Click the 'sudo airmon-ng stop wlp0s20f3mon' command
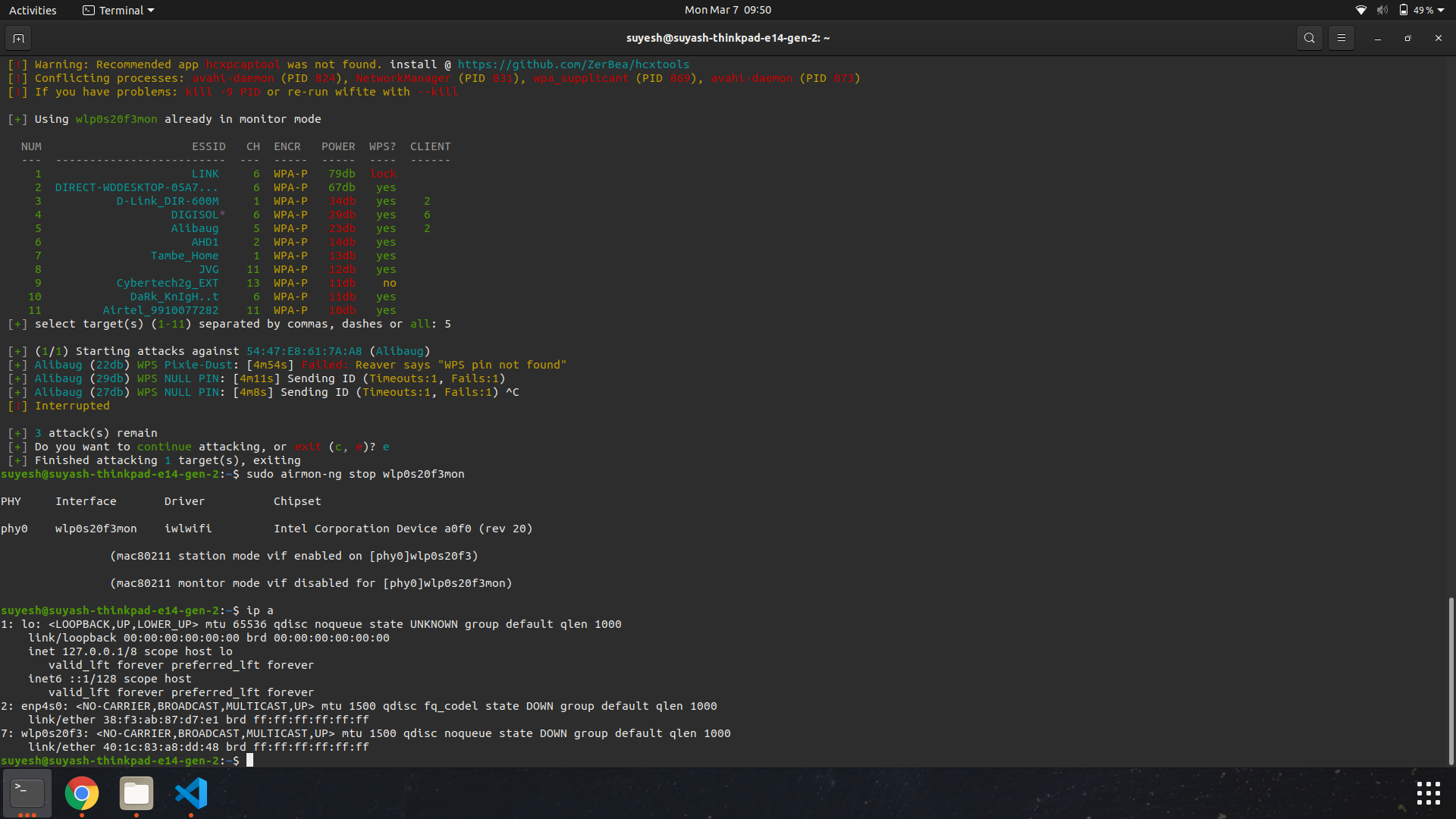 [x=355, y=474]
